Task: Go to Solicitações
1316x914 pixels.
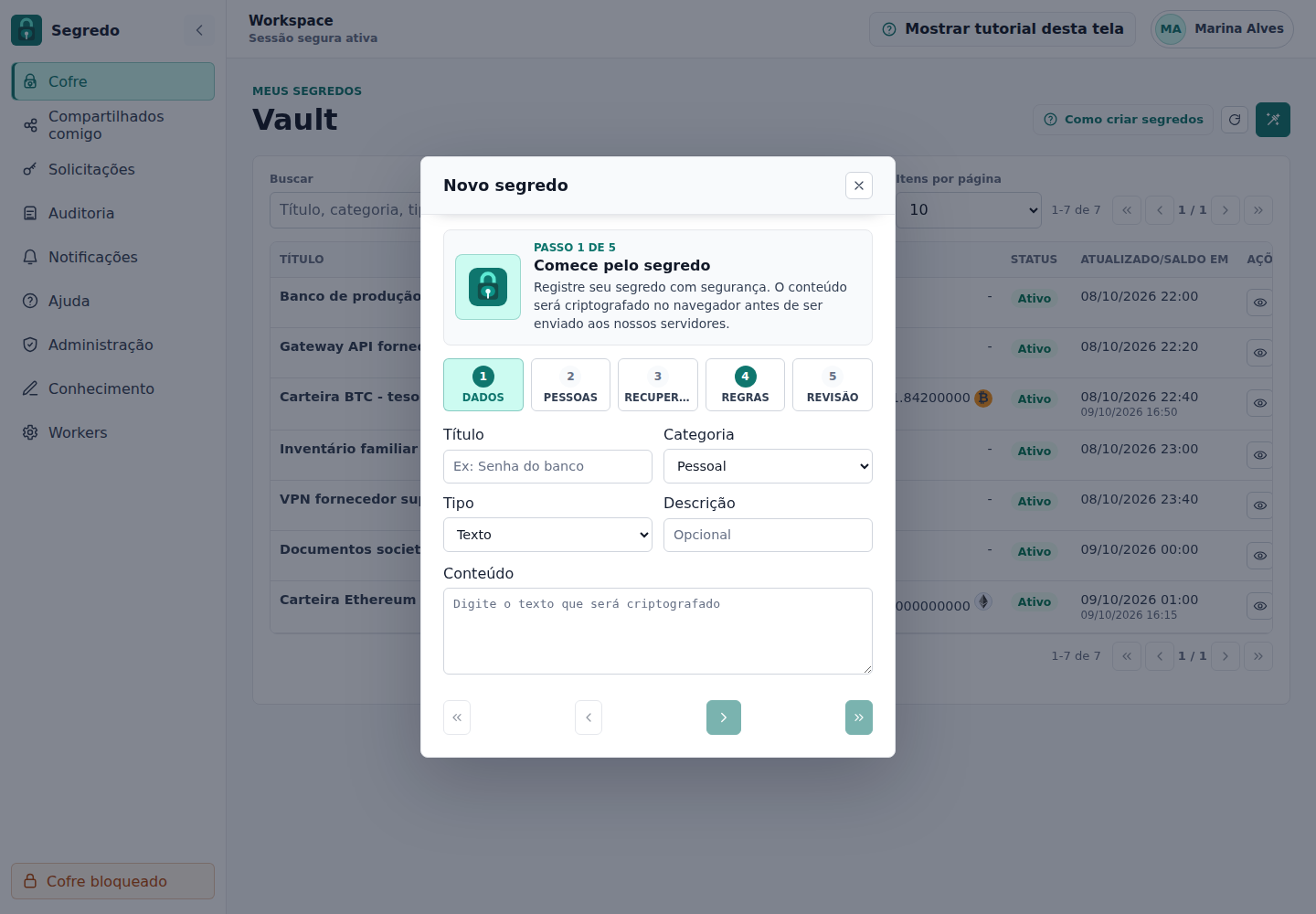Action: [x=113, y=169]
